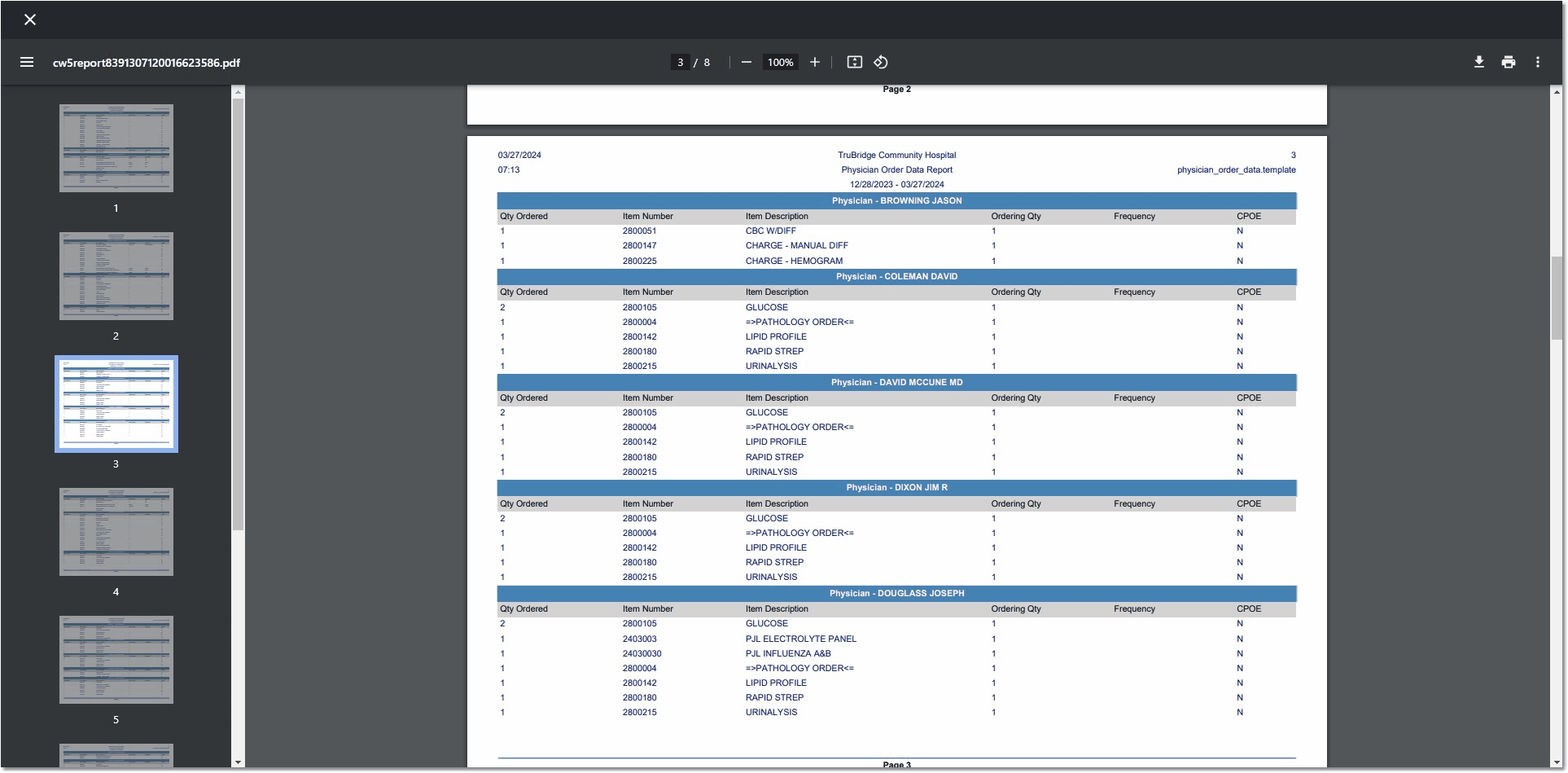Select CHARGE - HEMOGRAM entry
This screenshot has width=1568, height=773.
(794, 261)
